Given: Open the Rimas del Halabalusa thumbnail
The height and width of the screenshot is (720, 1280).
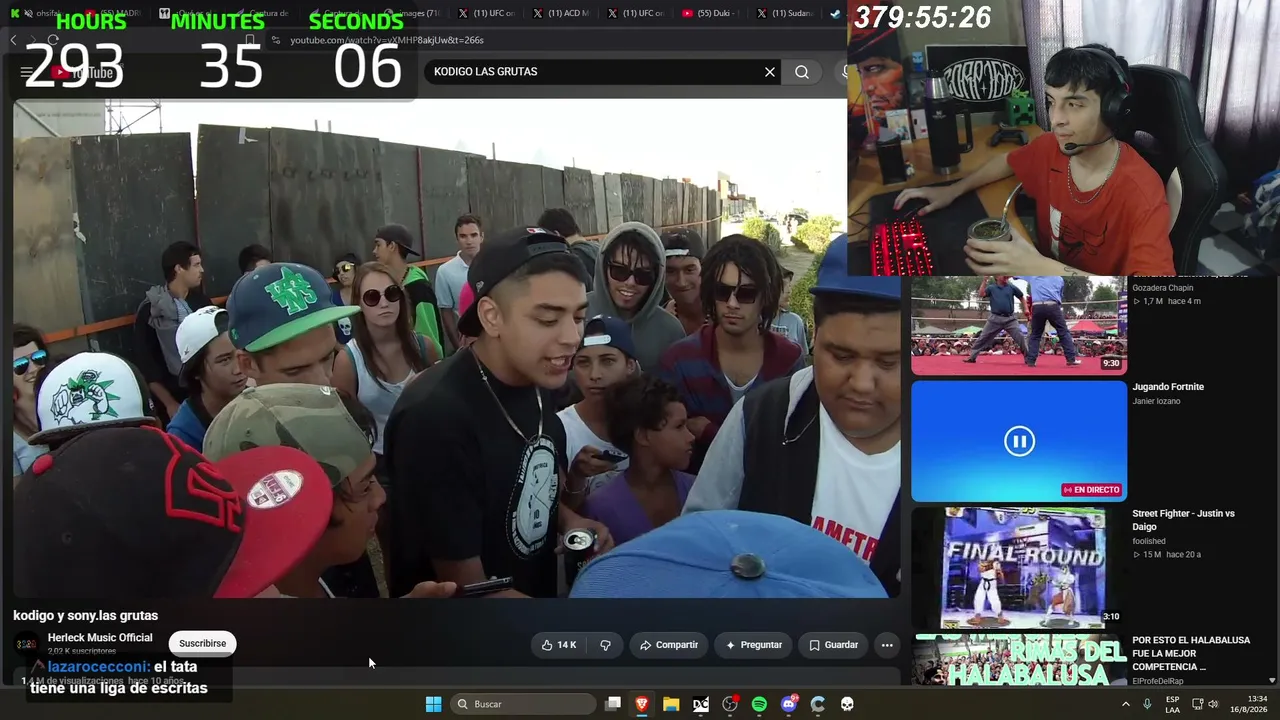Looking at the screenshot, I should pyautogui.click(x=1019, y=660).
